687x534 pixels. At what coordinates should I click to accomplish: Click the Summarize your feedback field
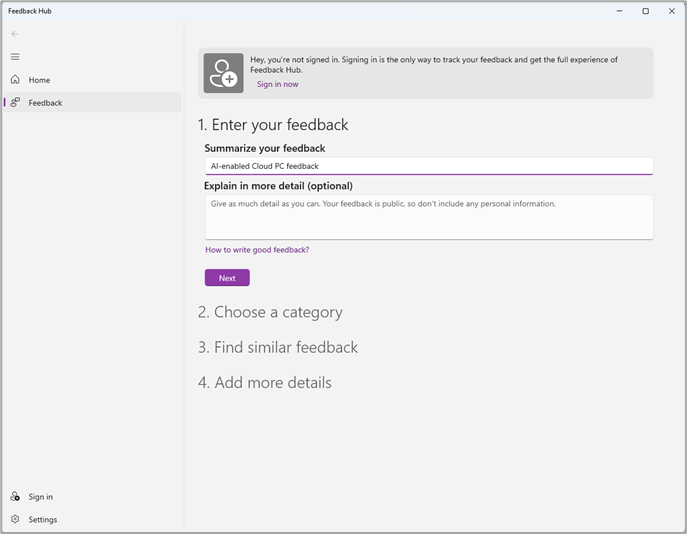point(429,166)
